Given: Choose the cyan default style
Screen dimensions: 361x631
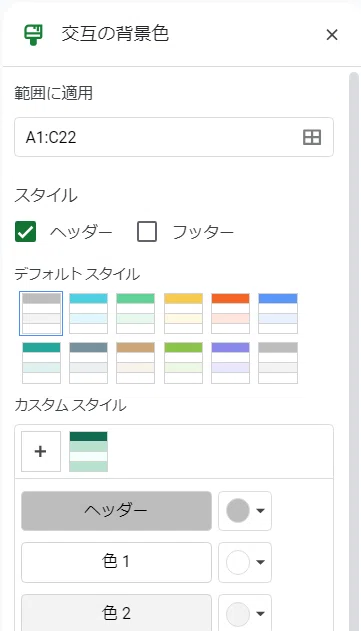Looking at the screenshot, I should (89, 313).
